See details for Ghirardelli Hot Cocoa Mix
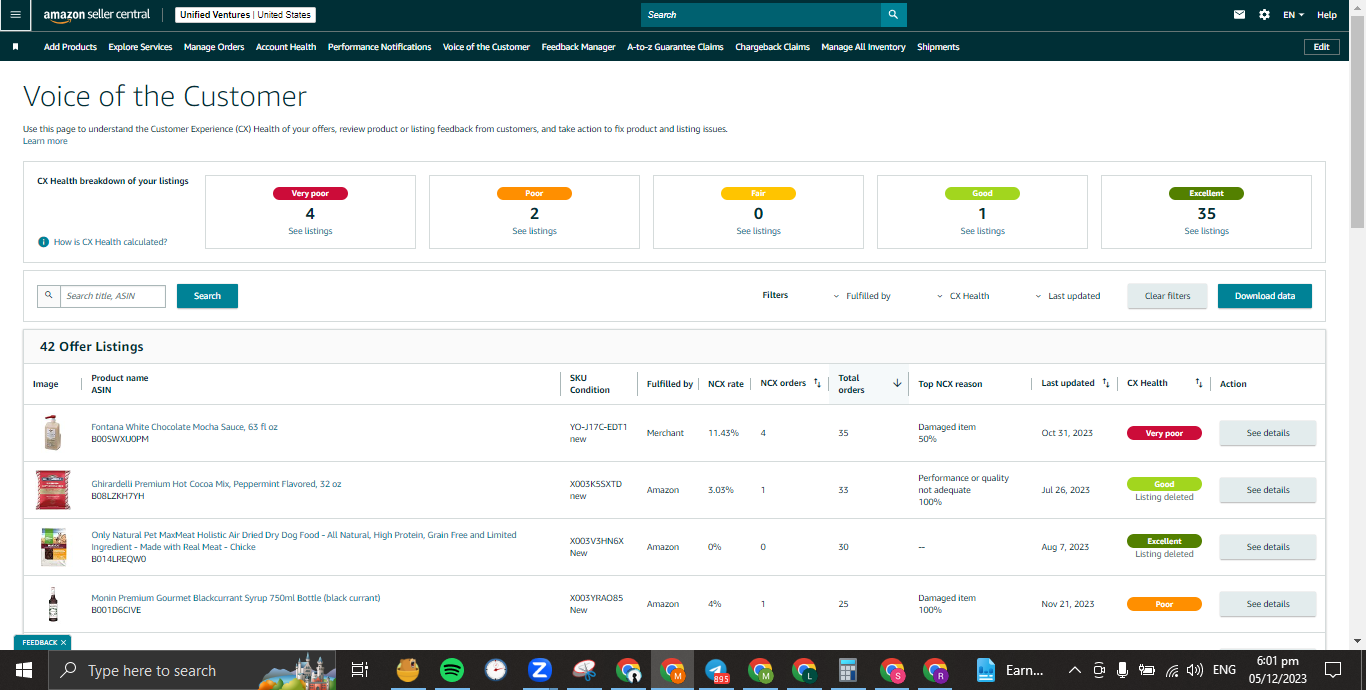 [x=1268, y=490]
